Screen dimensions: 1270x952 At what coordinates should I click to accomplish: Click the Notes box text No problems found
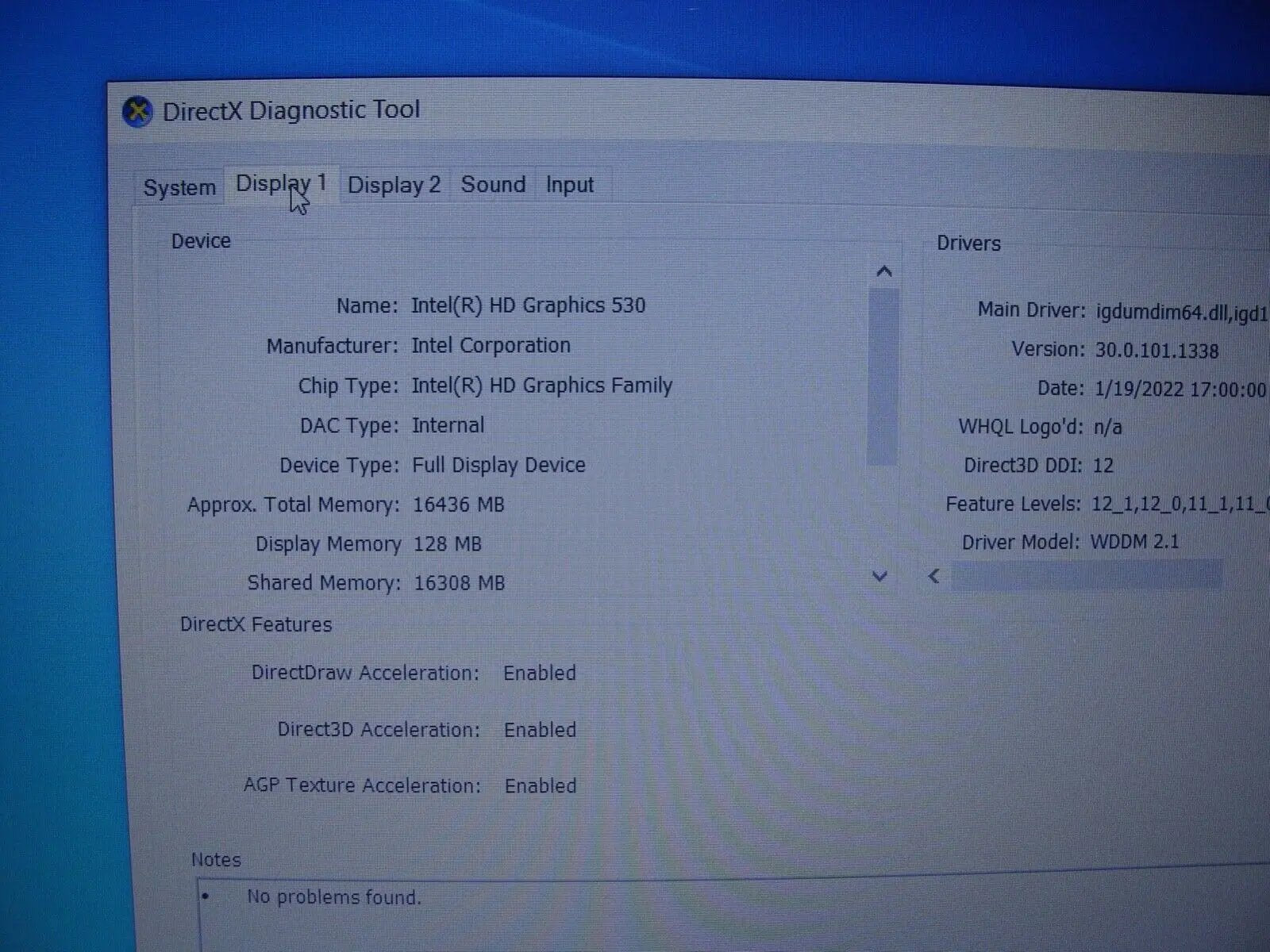(333, 897)
